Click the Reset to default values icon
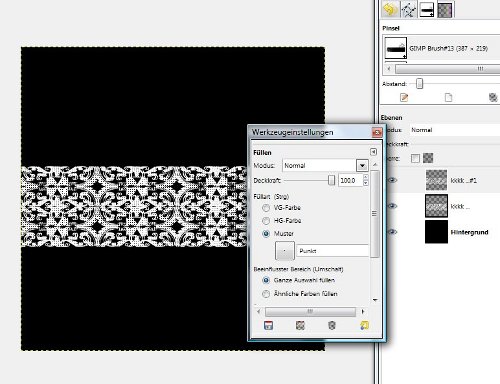500x384 pixels. pyautogui.click(x=364, y=325)
